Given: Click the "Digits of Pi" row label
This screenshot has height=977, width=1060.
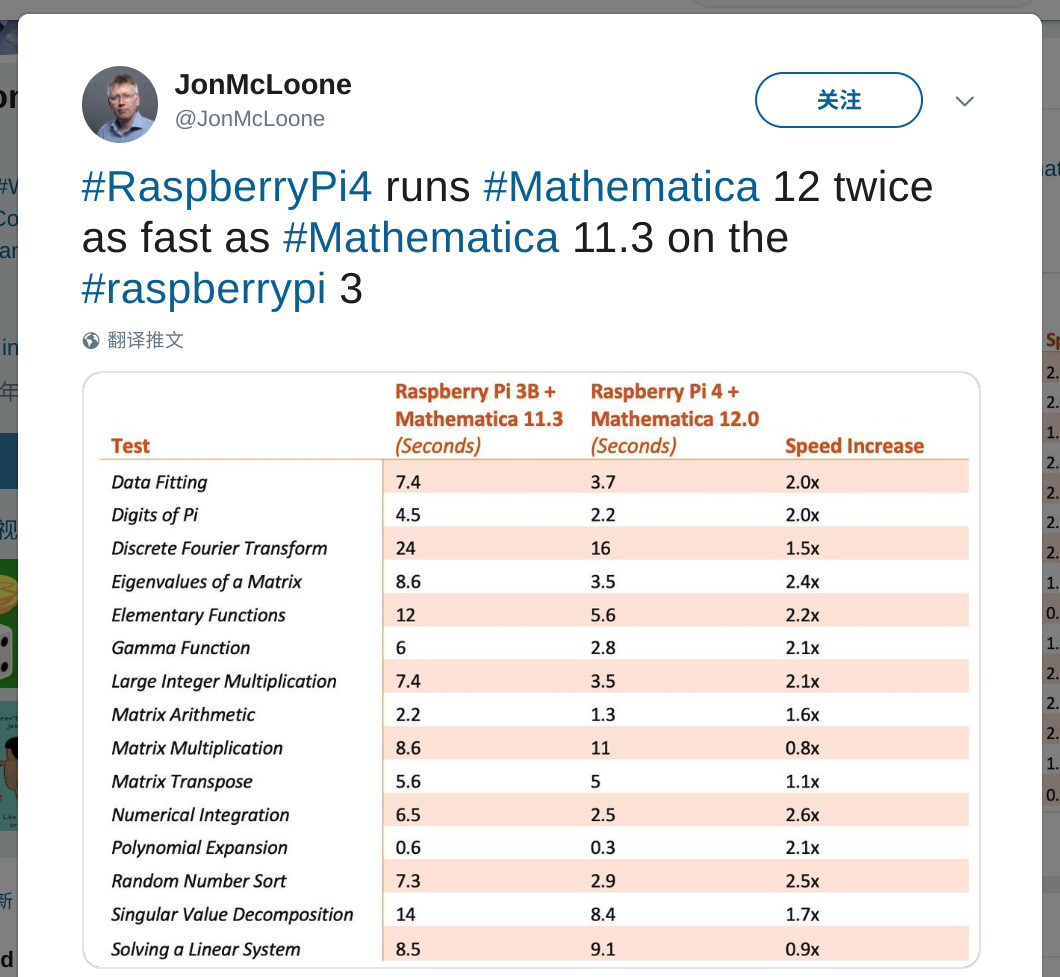Looking at the screenshot, I should click(x=155, y=515).
